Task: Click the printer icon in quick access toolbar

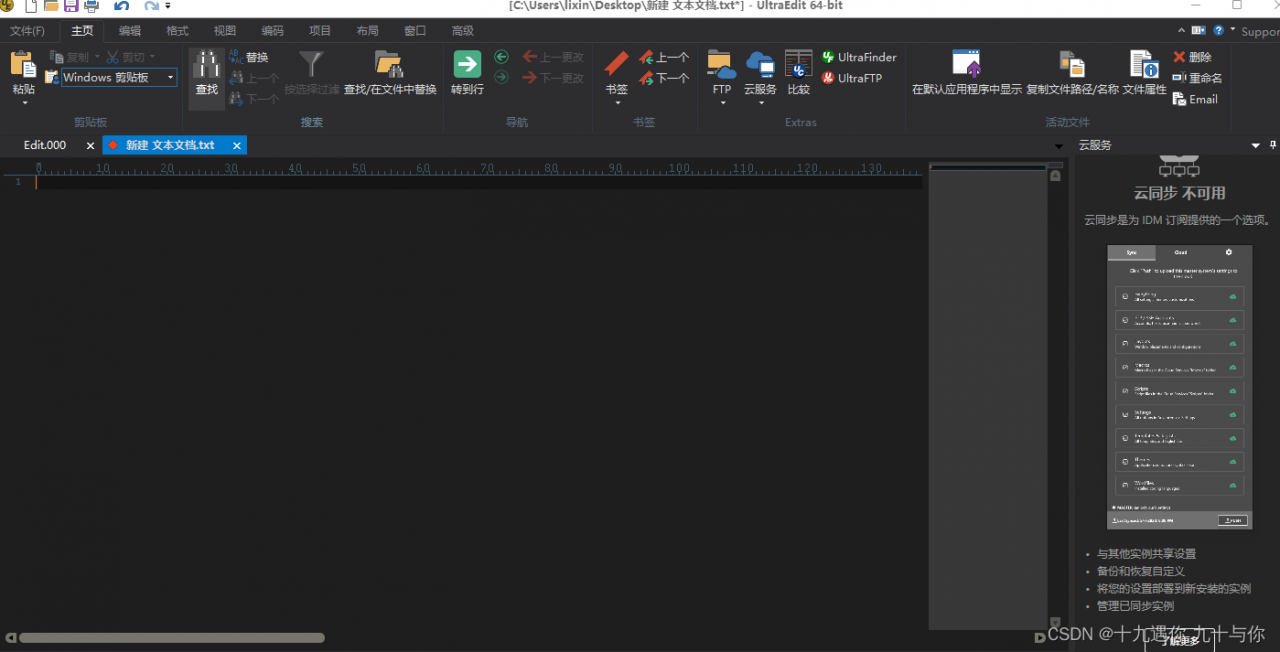Action: 92,6
